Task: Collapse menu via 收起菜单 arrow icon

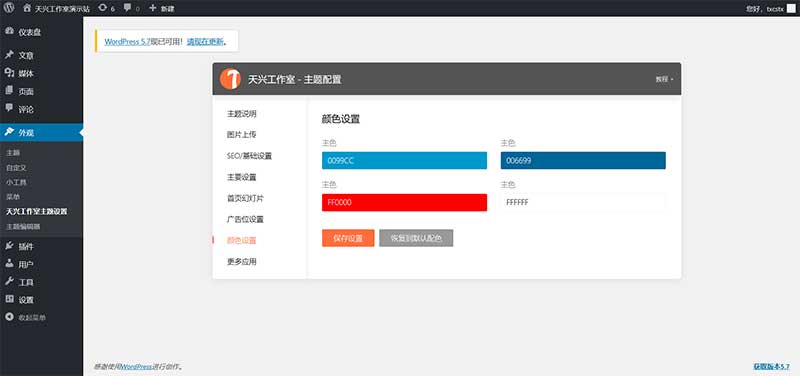Action: 9,317
